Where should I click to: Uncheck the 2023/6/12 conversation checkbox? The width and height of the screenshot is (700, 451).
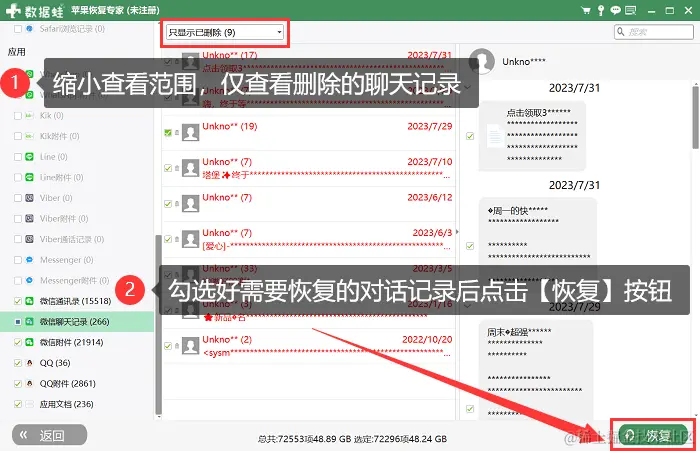coord(168,204)
